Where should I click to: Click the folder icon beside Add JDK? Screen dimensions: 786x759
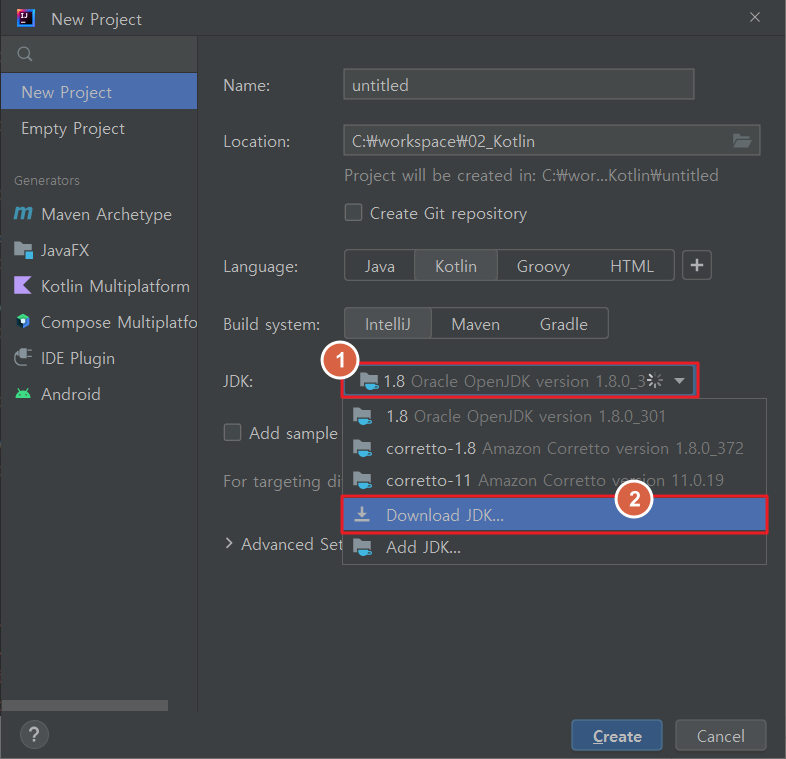(362, 547)
